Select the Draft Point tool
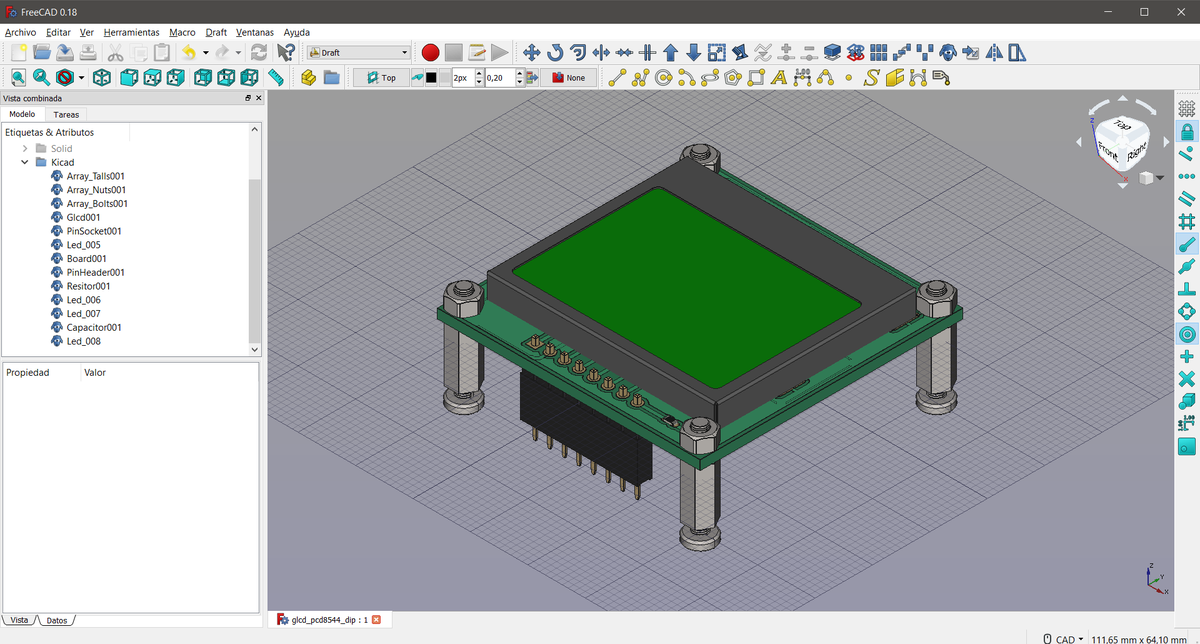The height and width of the screenshot is (644, 1200). coord(849,77)
